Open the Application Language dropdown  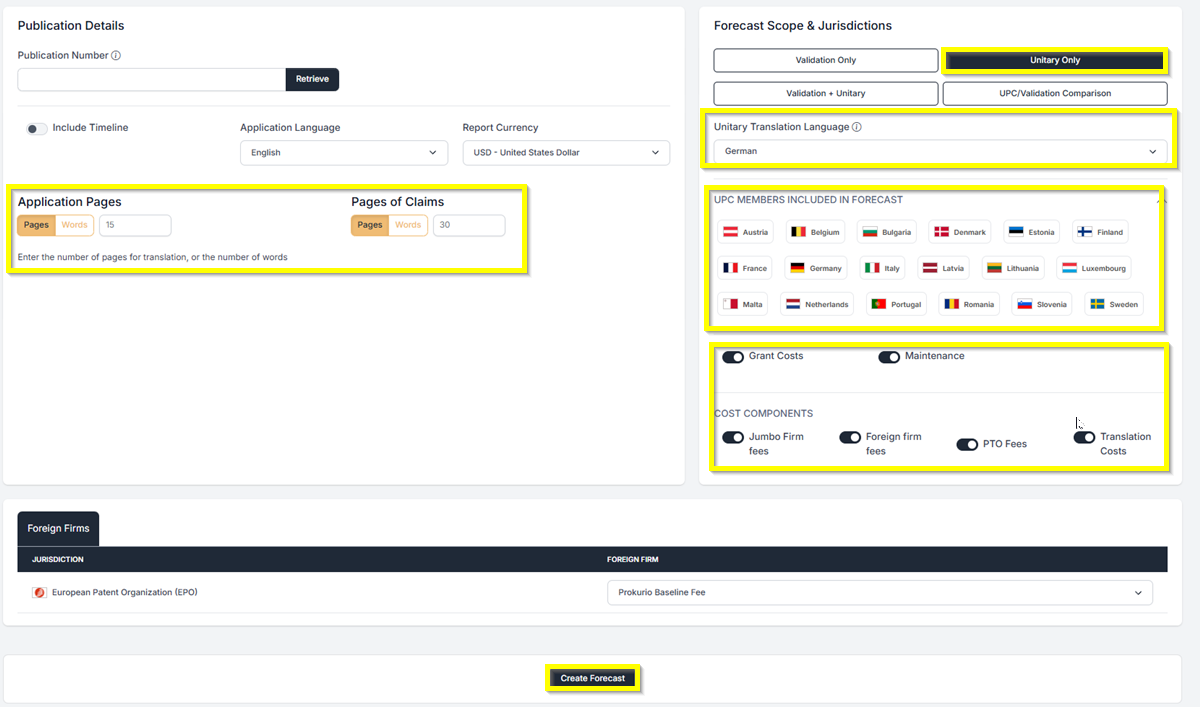343,153
